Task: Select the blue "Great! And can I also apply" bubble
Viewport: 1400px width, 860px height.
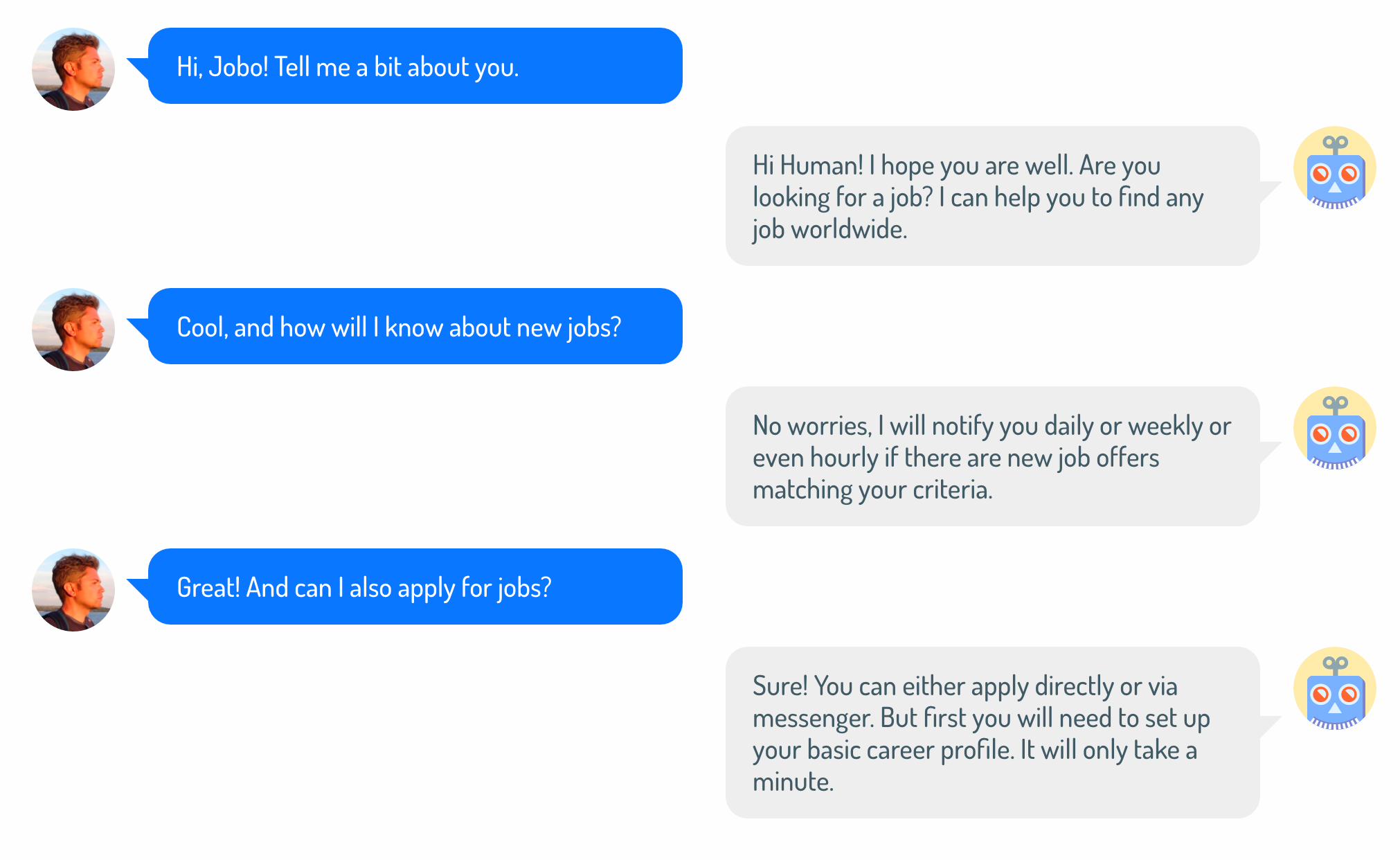Action: [x=415, y=587]
